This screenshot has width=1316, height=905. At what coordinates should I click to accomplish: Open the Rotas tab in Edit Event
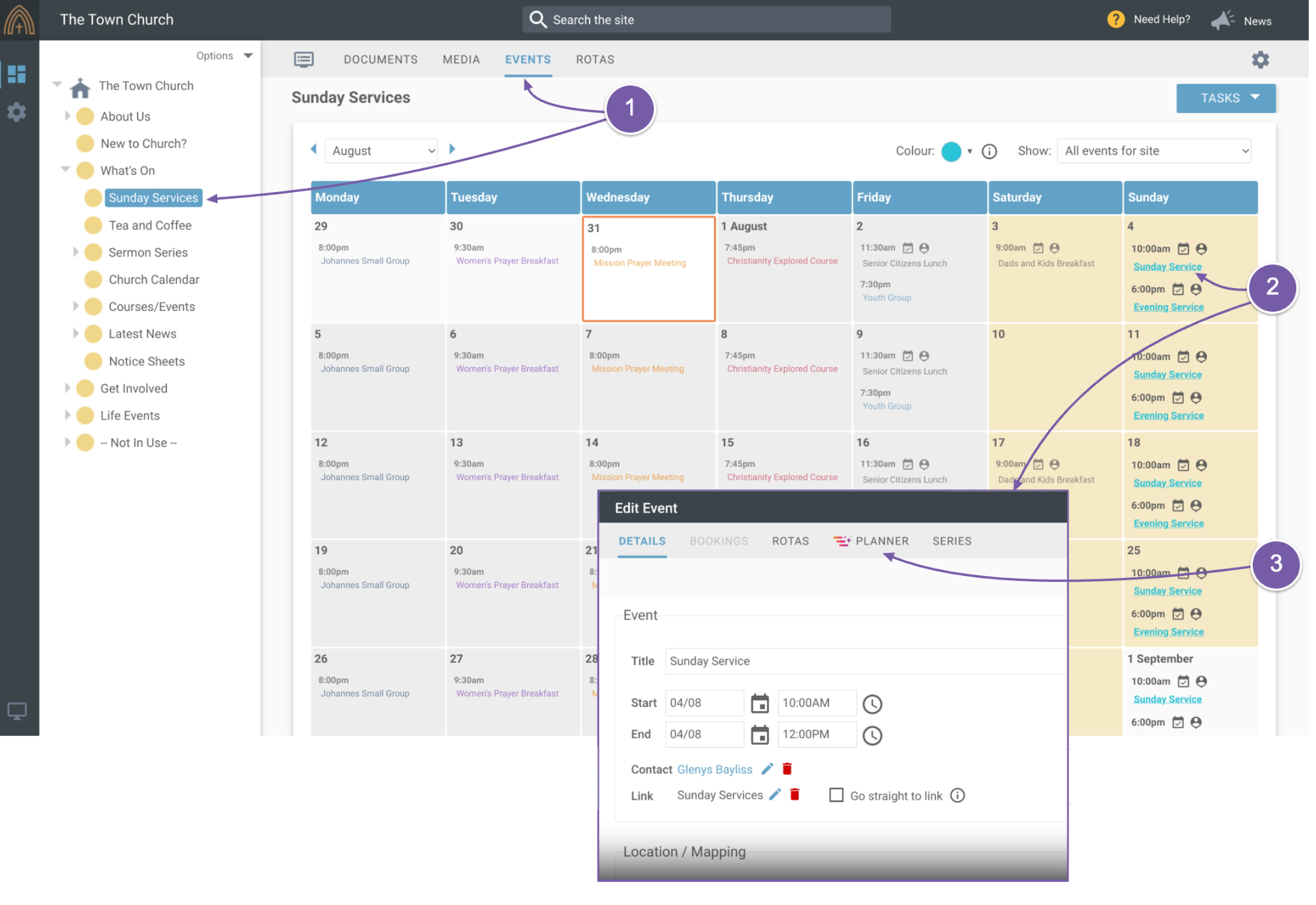coord(791,541)
